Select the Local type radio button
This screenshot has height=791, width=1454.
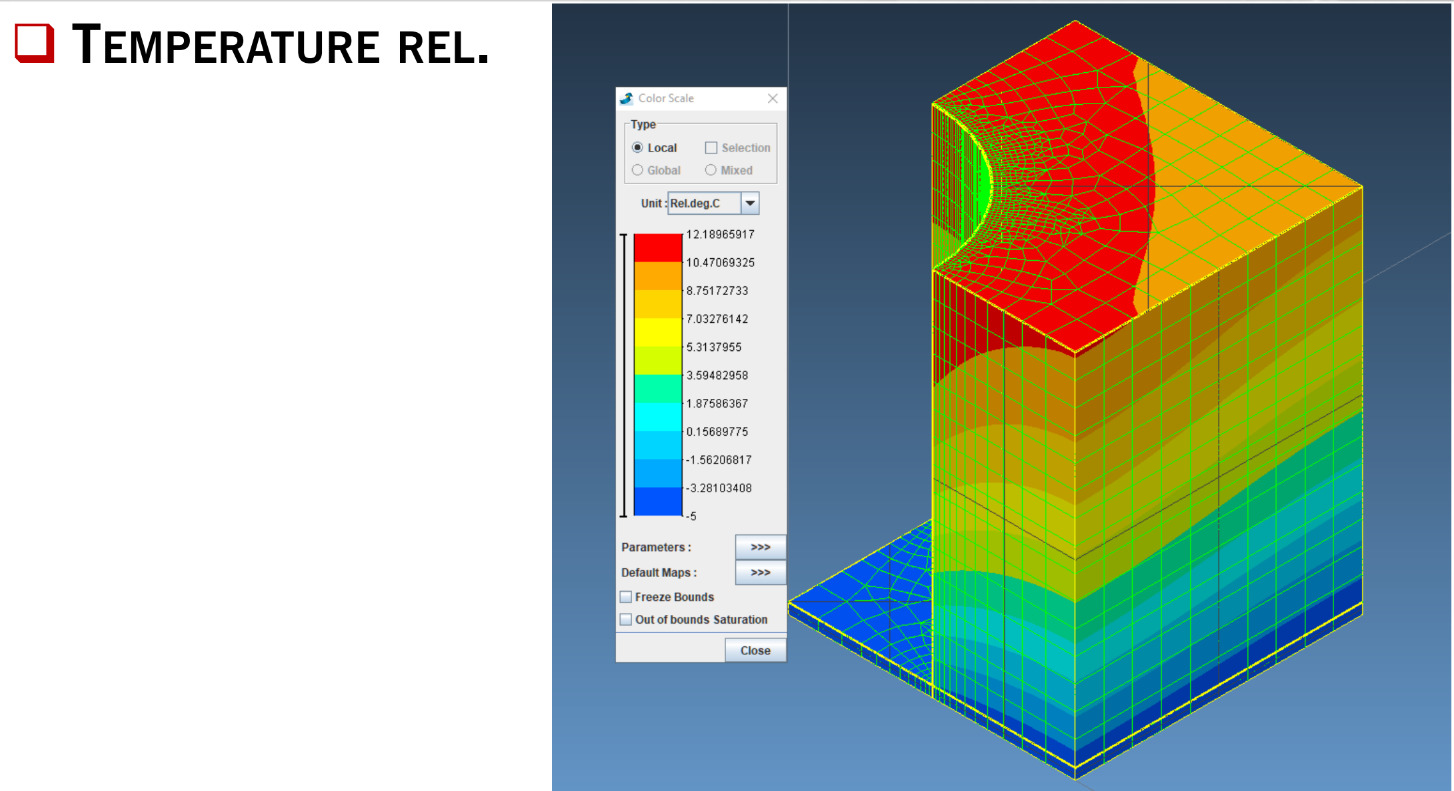pos(638,148)
